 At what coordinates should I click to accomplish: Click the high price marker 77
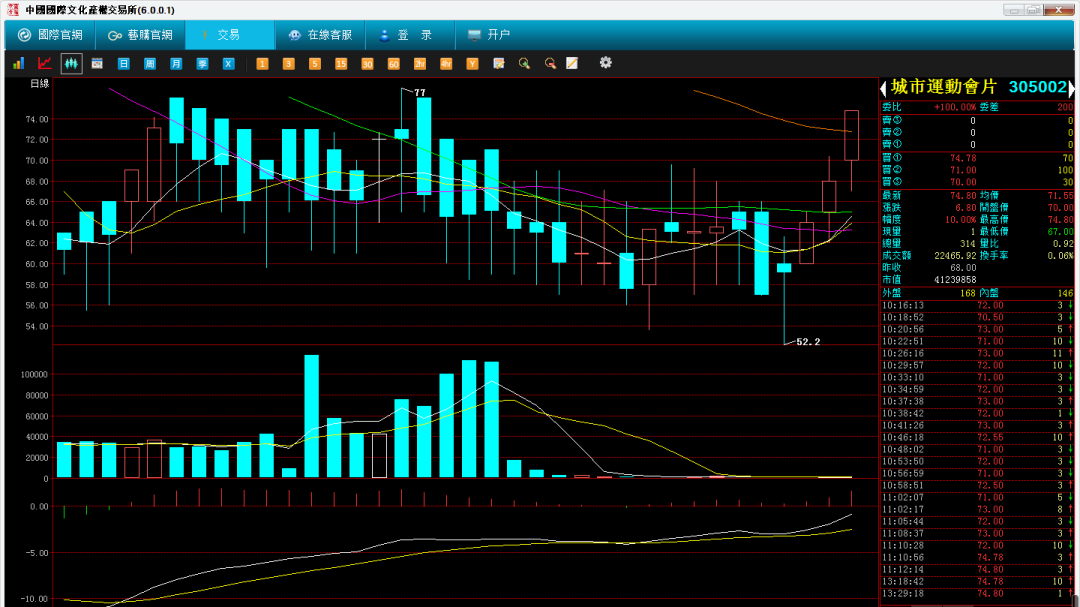coord(419,92)
